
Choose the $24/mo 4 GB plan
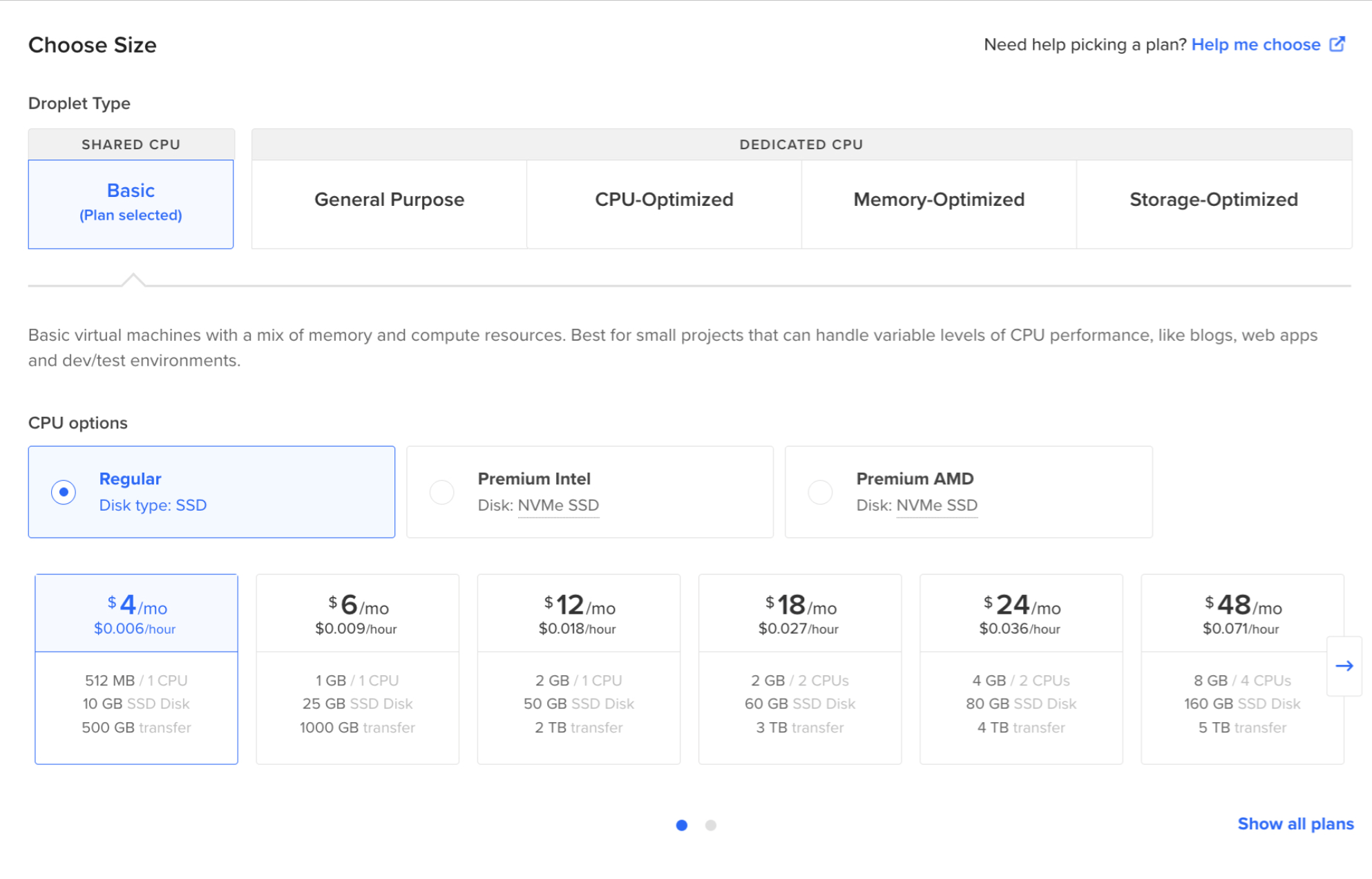(1020, 668)
